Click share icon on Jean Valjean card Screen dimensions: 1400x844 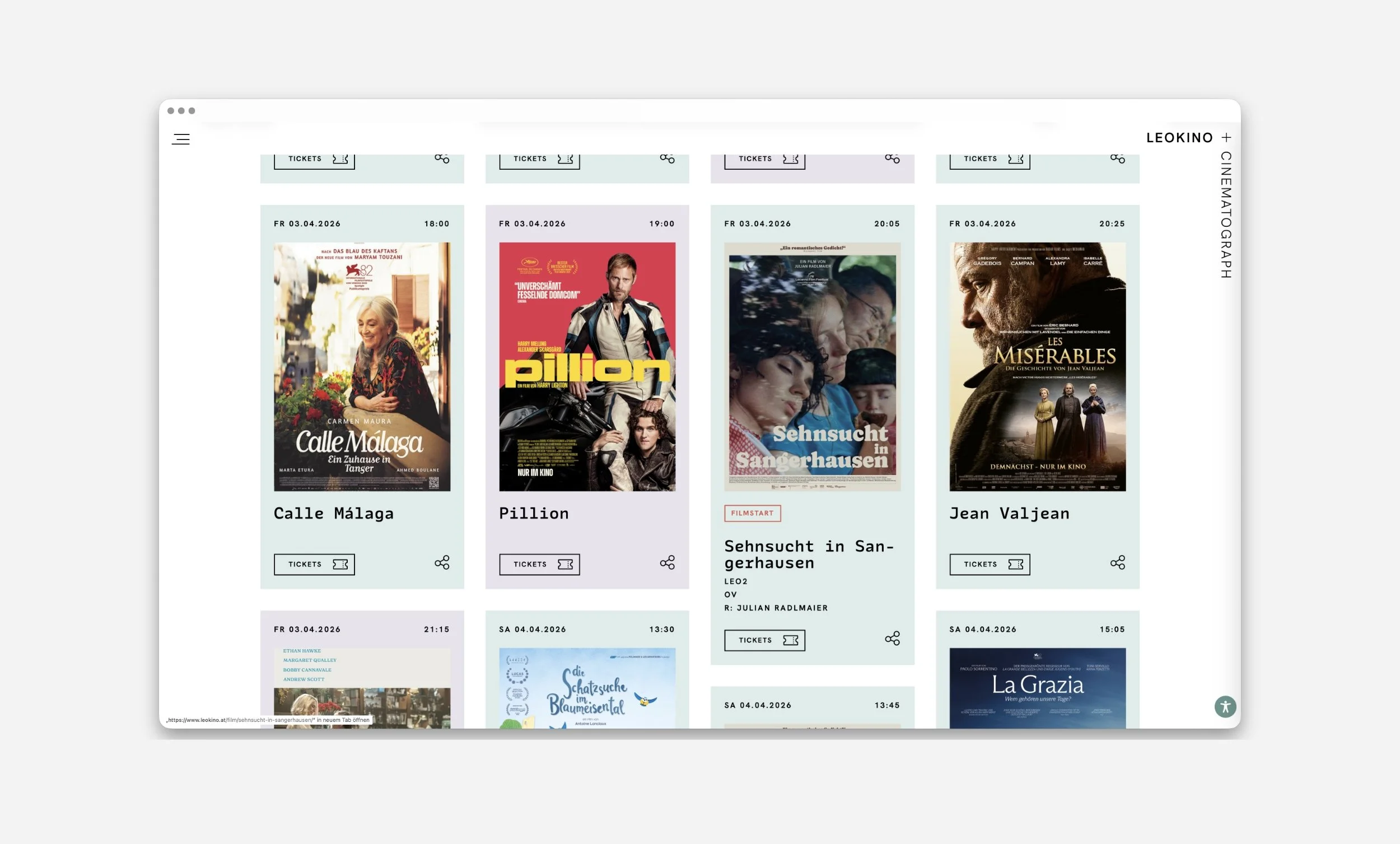click(x=1117, y=563)
